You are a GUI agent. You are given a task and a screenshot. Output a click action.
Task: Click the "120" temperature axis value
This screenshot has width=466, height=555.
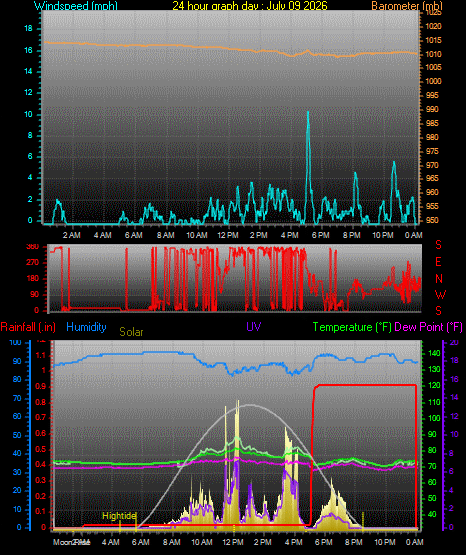[x=435, y=386]
